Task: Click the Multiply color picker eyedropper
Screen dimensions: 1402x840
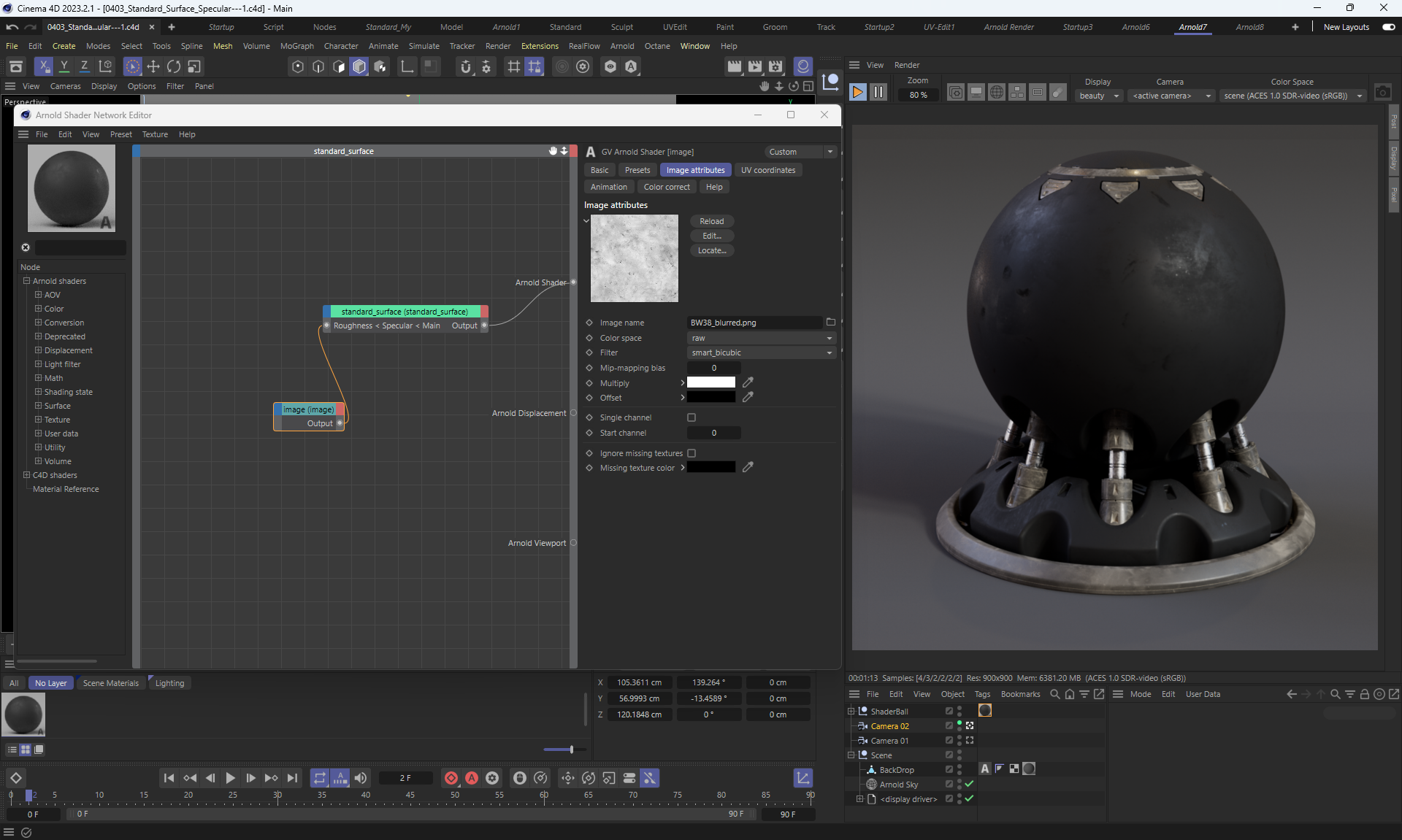Action: point(748,382)
